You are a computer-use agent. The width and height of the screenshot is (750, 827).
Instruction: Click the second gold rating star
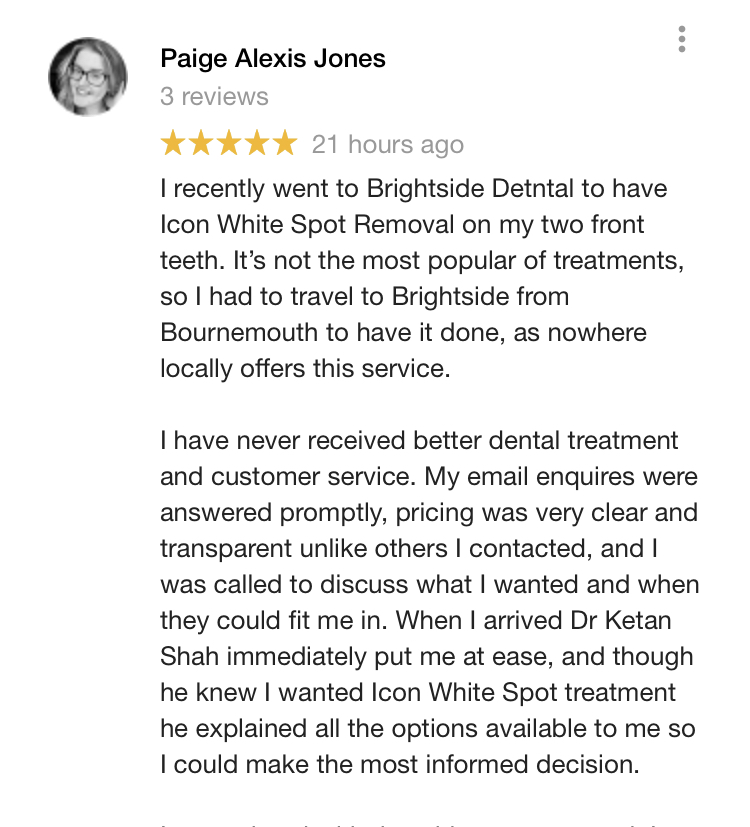coord(201,143)
